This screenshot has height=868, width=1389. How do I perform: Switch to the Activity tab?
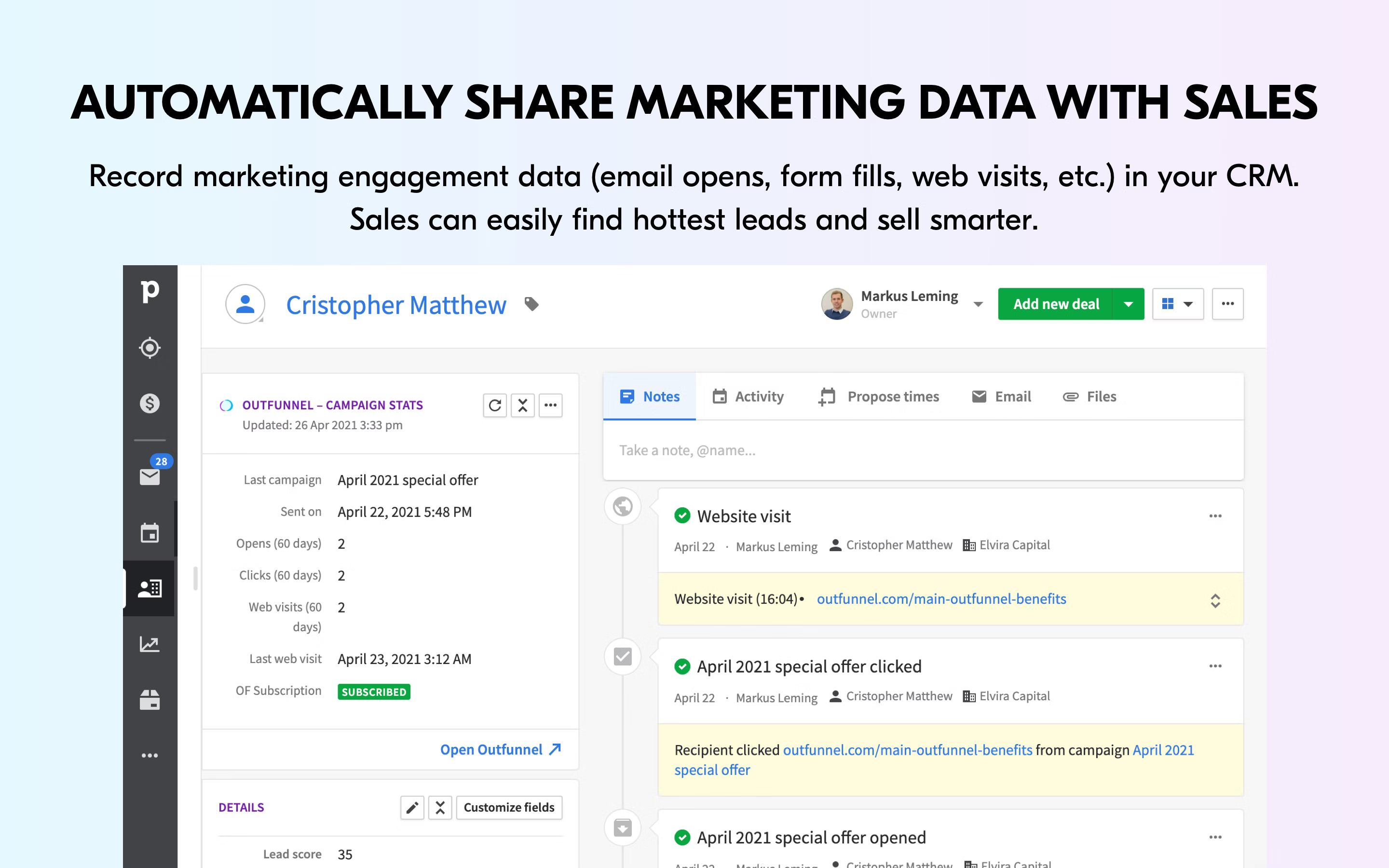[748, 397]
